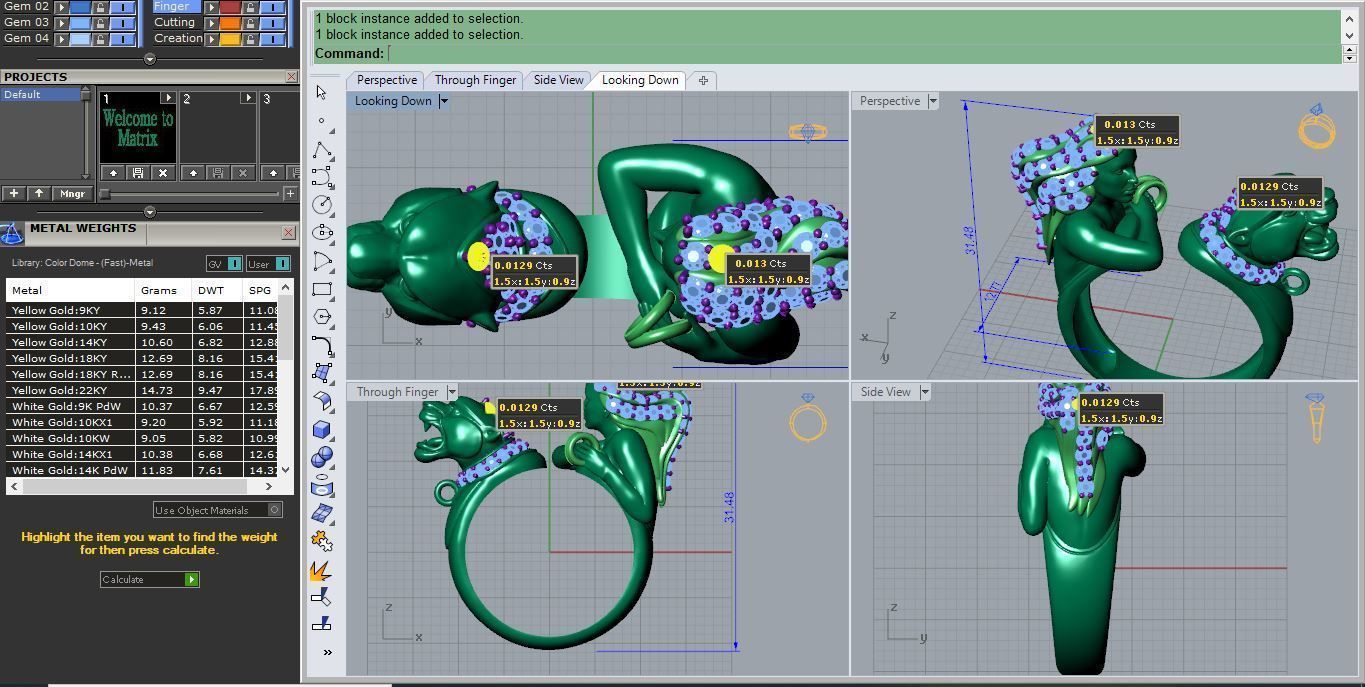Choose the single Point tool

pos(321,121)
